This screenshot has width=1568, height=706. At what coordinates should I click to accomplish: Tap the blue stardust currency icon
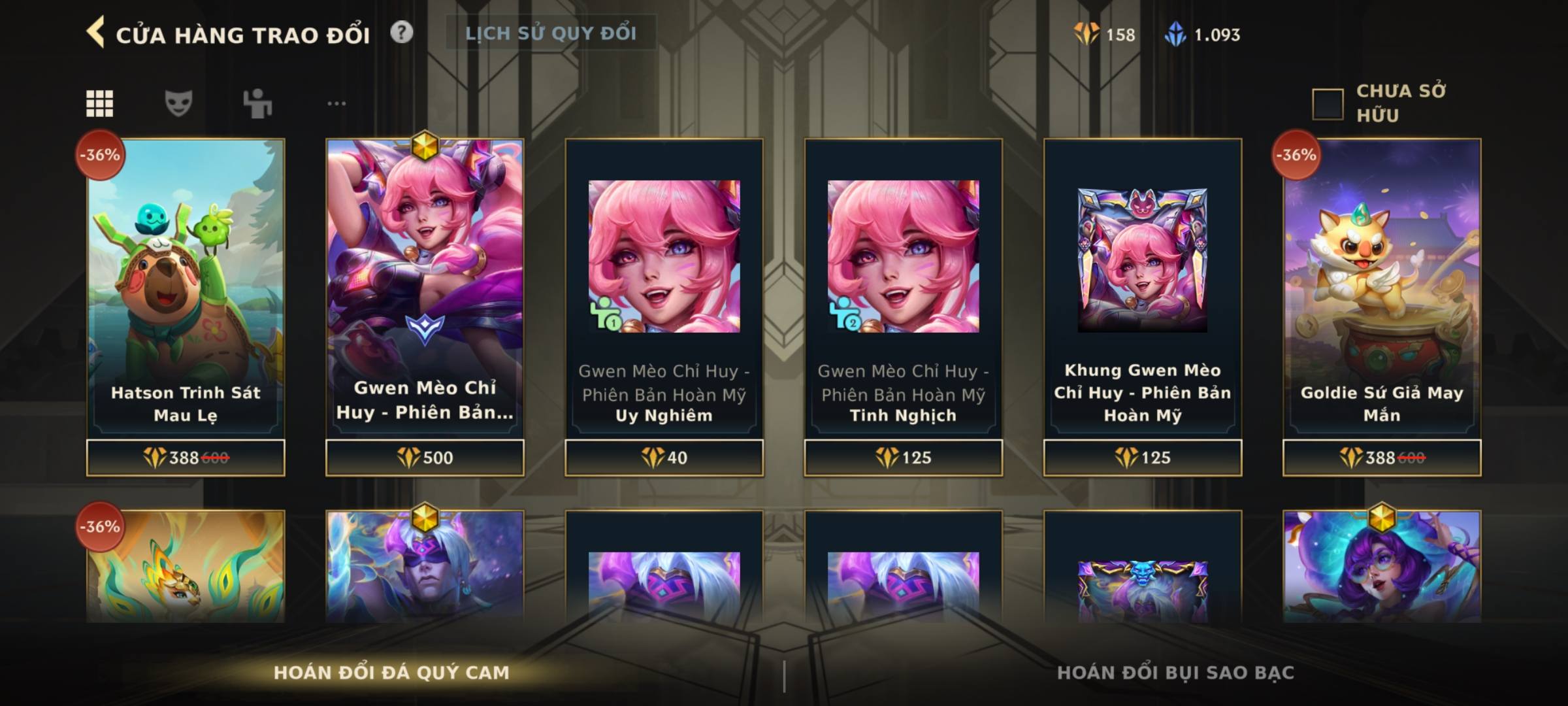1175,34
